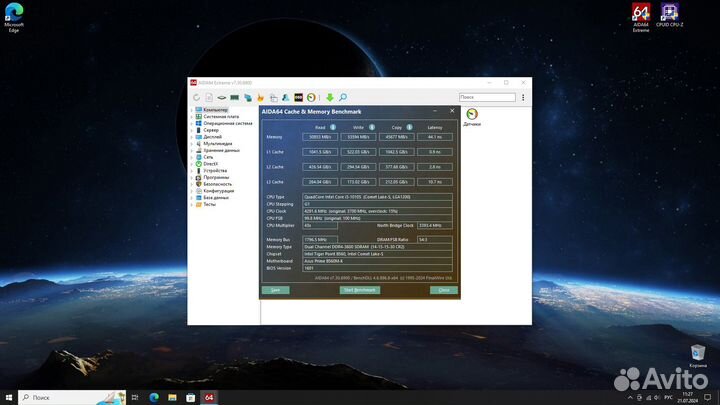Open the Report page icon in toolbar
This screenshot has width=720, height=405.
[x=209, y=97]
